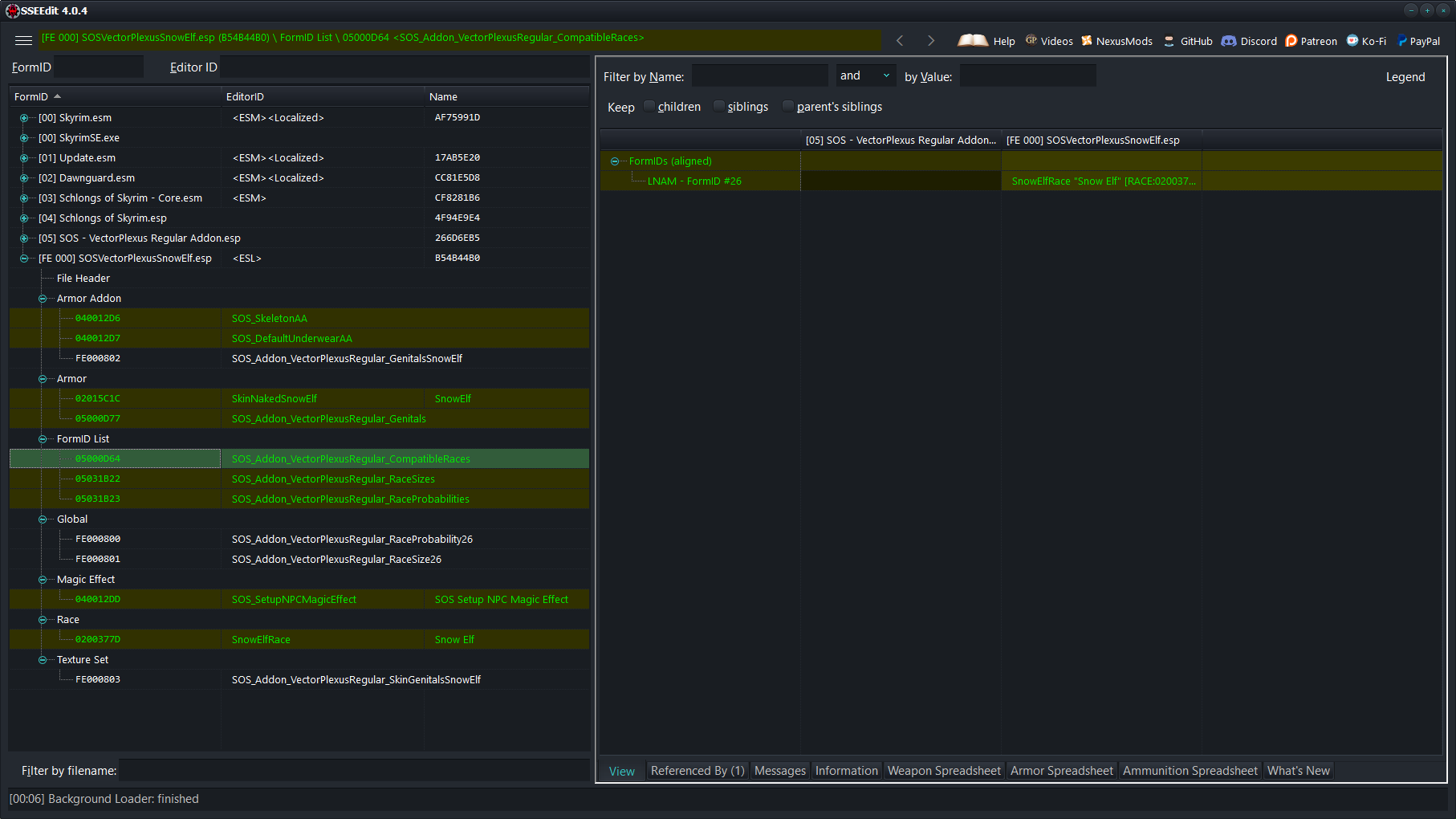This screenshot has width=1456, height=819.
Task: Open the Patreon link icon
Action: click(x=1291, y=41)
